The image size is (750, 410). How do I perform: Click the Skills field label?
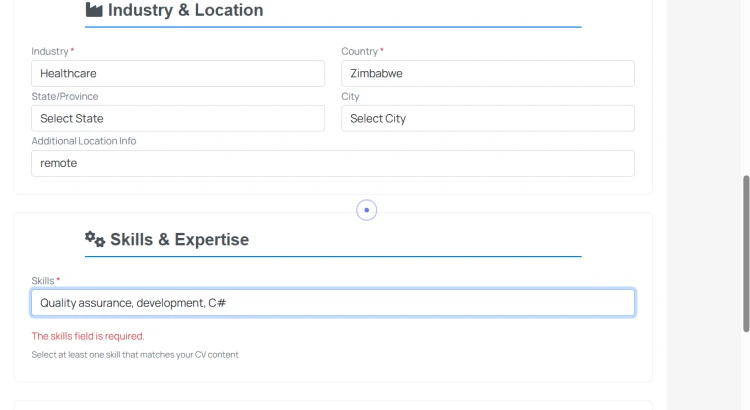[43, 281]
